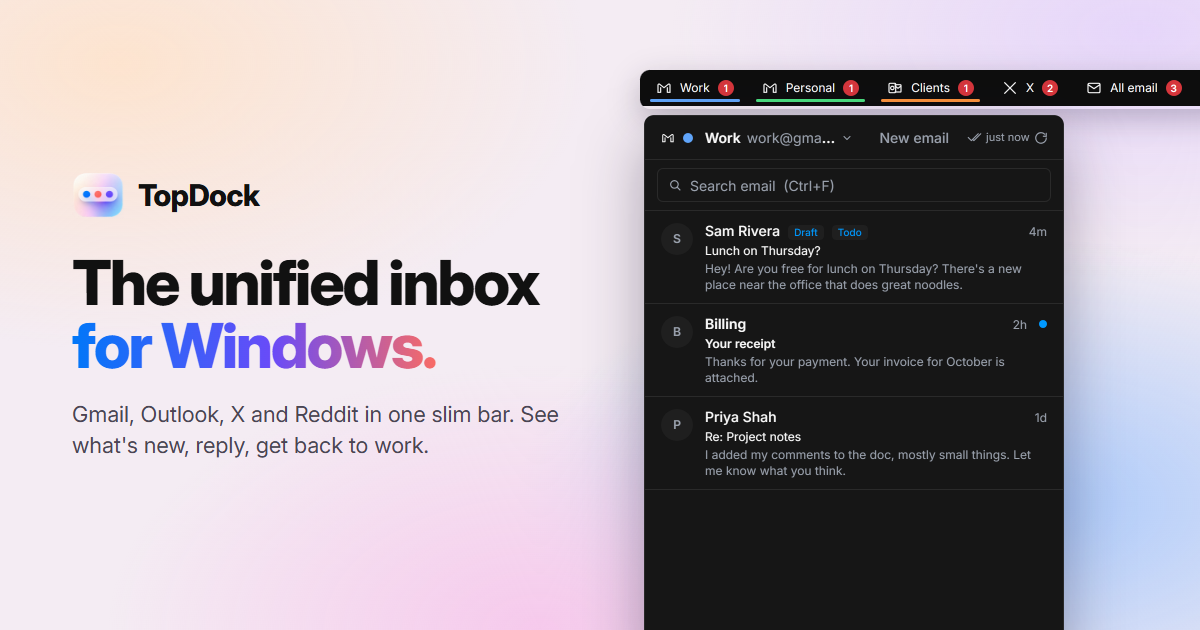Click Sam Rivera's avatar circle
Viewport: 1200px width, 630px height.
677,239
